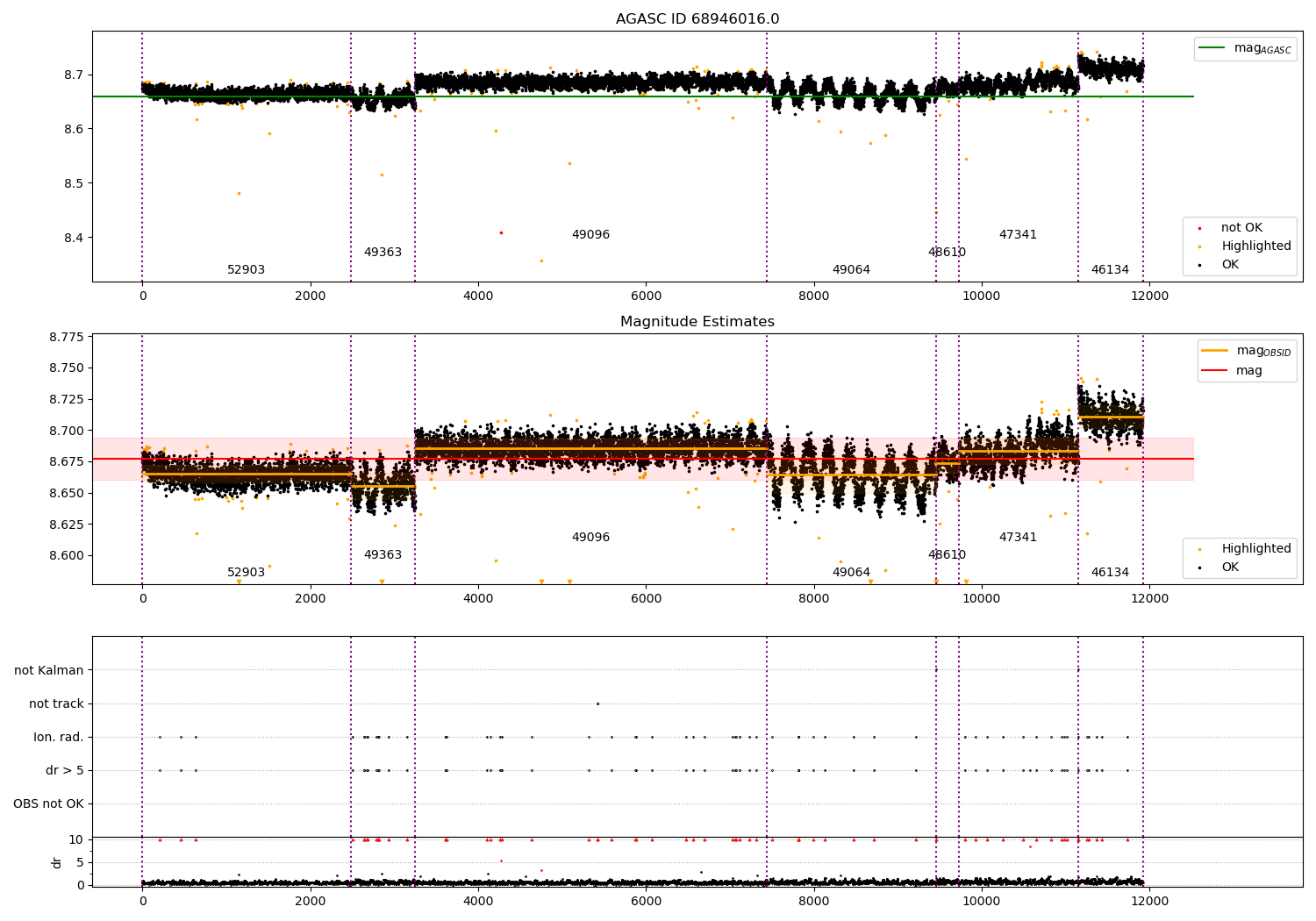Click the 'AGASC ID 68946016.0' plot title

click(697, 19)
